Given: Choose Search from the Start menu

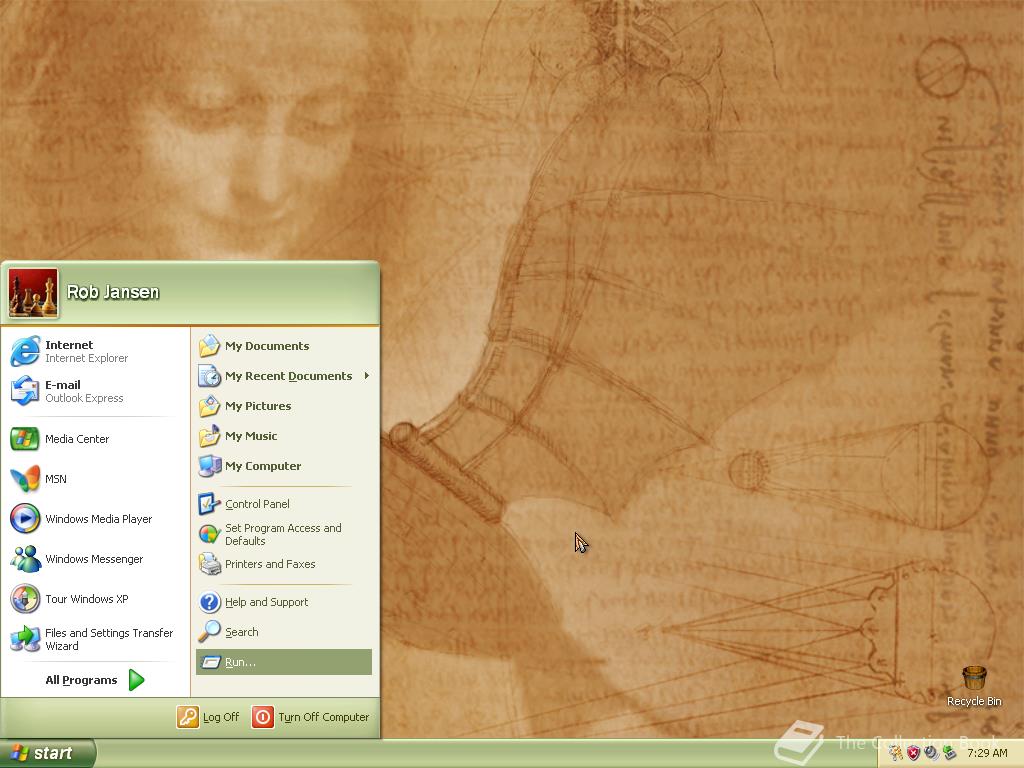Looking at the screenshot, I should (284, 632).
